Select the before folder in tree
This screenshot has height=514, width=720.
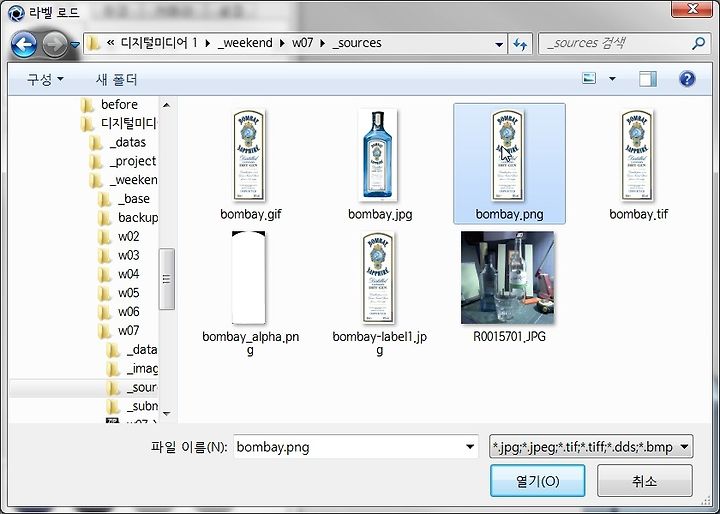(x=109, y=105)
